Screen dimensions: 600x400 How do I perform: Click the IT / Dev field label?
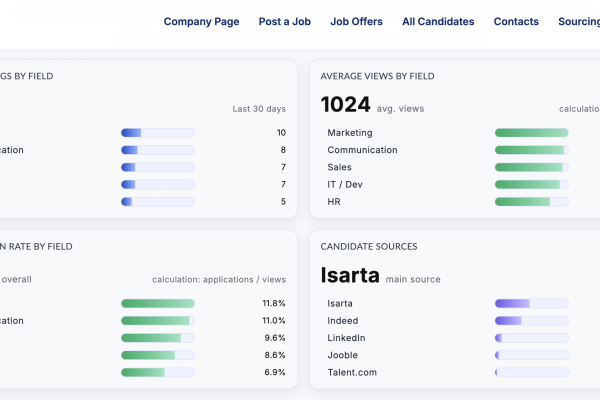[x=346, y=184]
